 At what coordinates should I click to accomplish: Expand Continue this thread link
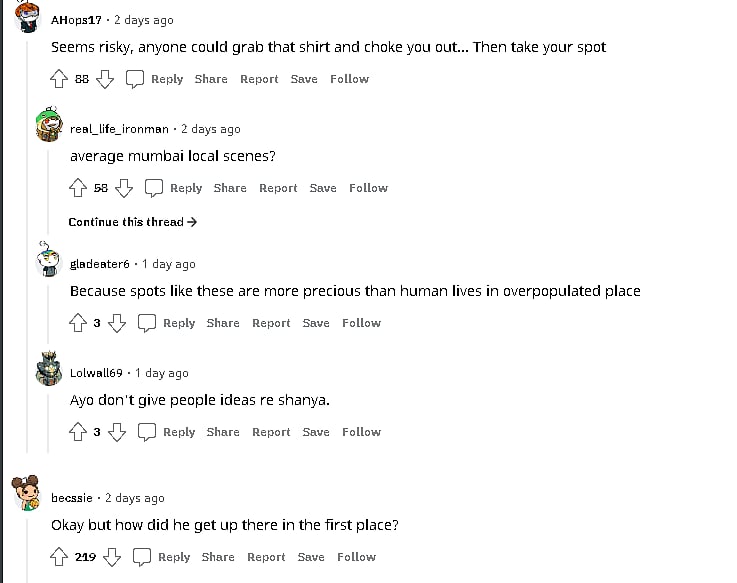pos(132,222)
